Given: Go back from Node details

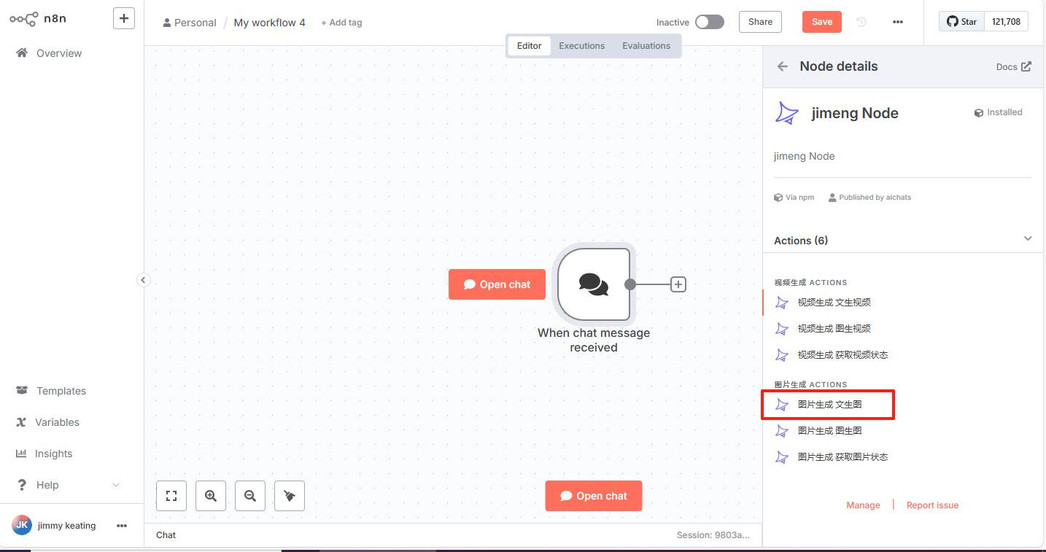Looking at the screenshot, I should point(782,67).
